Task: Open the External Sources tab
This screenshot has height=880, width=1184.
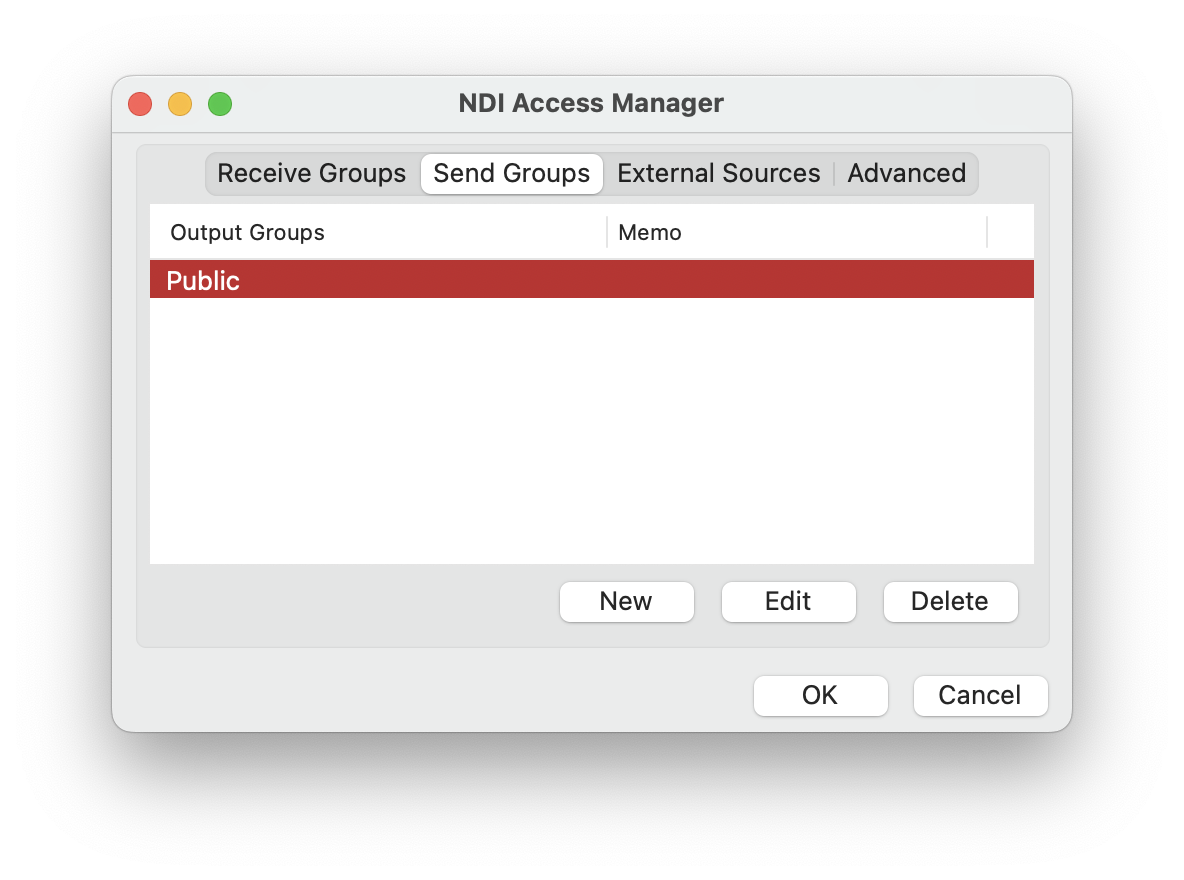Action: [718, 173]
